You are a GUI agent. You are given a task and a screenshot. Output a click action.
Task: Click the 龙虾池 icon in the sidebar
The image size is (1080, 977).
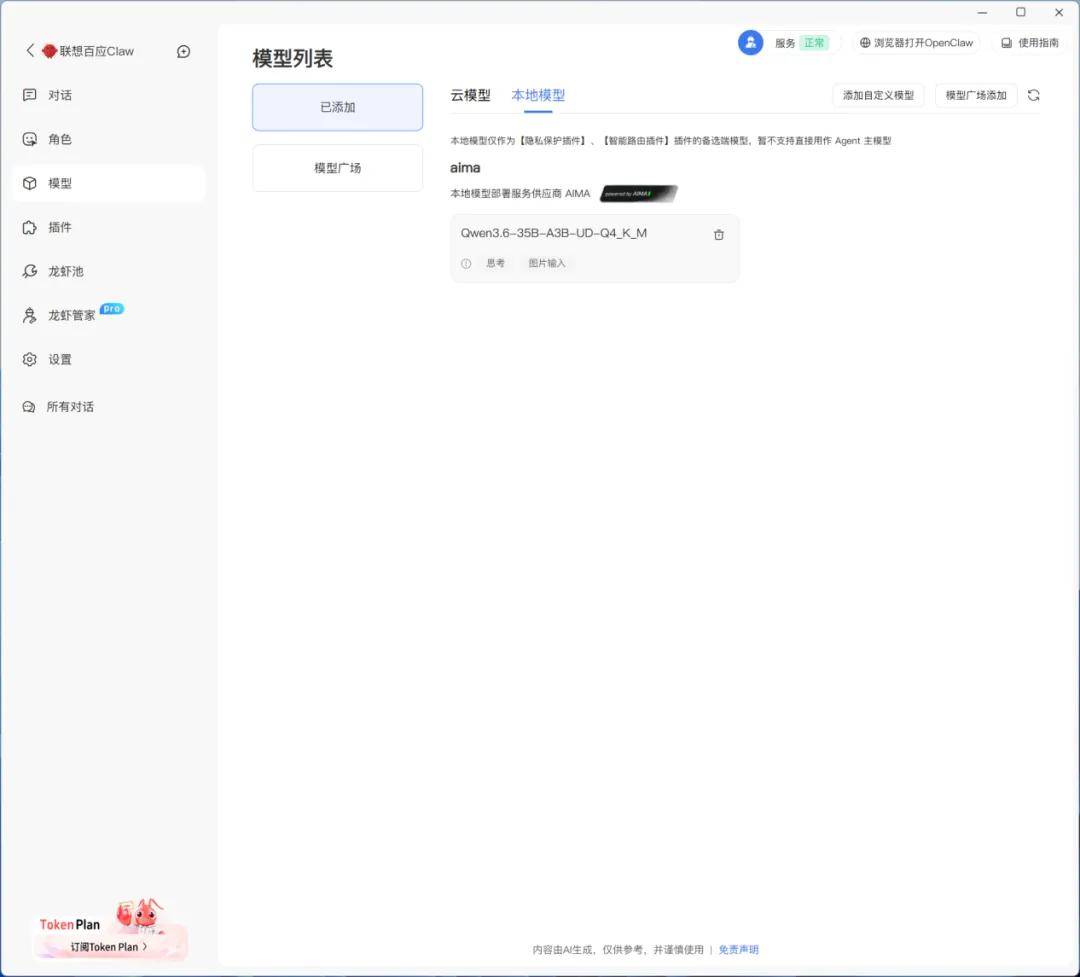(30, 271)
